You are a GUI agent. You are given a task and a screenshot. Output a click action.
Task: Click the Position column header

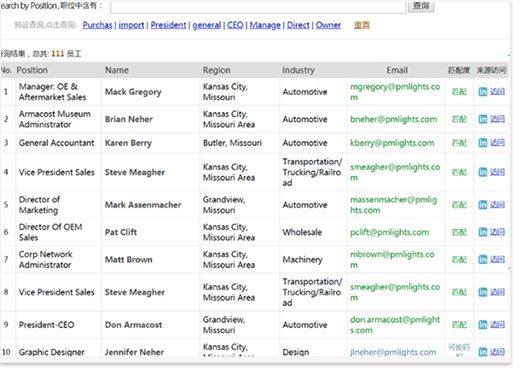(x=32, y=70)
